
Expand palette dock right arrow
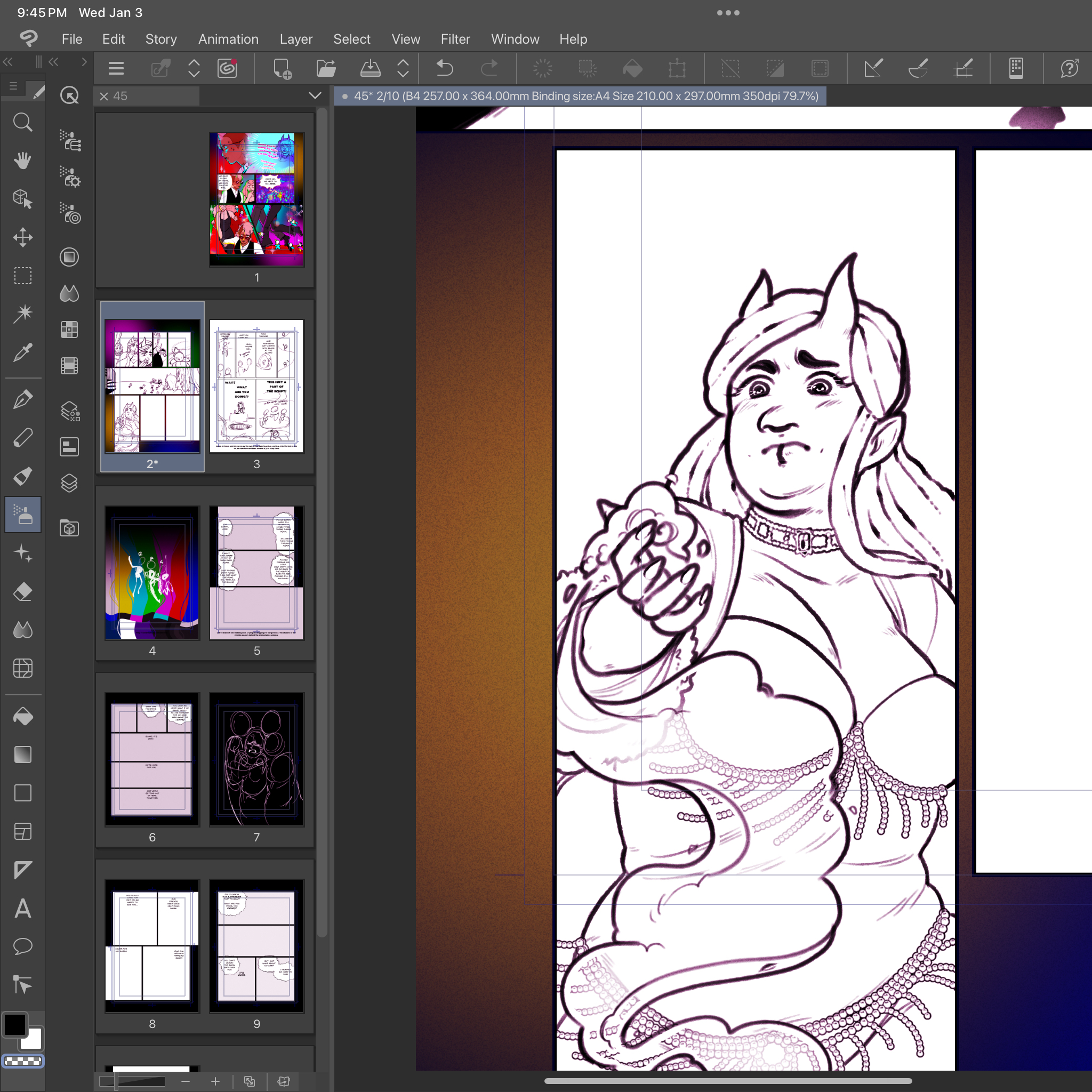pos(84,62)
